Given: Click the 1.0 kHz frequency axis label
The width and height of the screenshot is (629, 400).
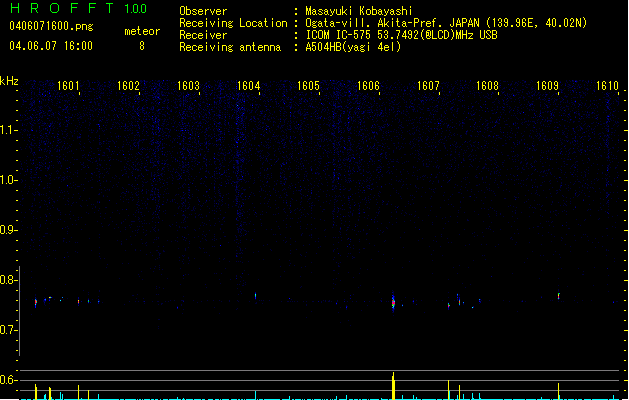Looking at the screenshot, I should click(8, 180).
